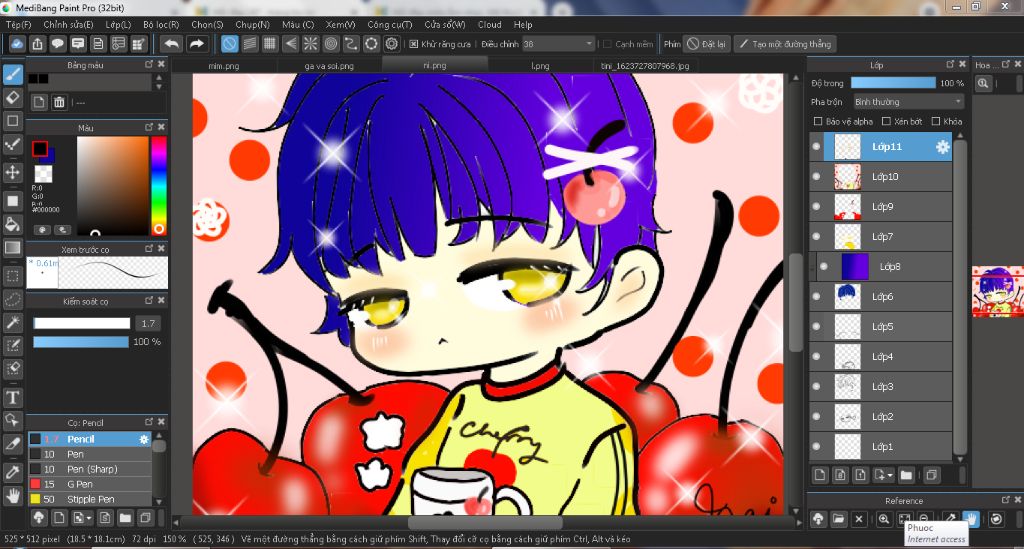Turn off snap with the circle-slash icon

tap(229, 44)
